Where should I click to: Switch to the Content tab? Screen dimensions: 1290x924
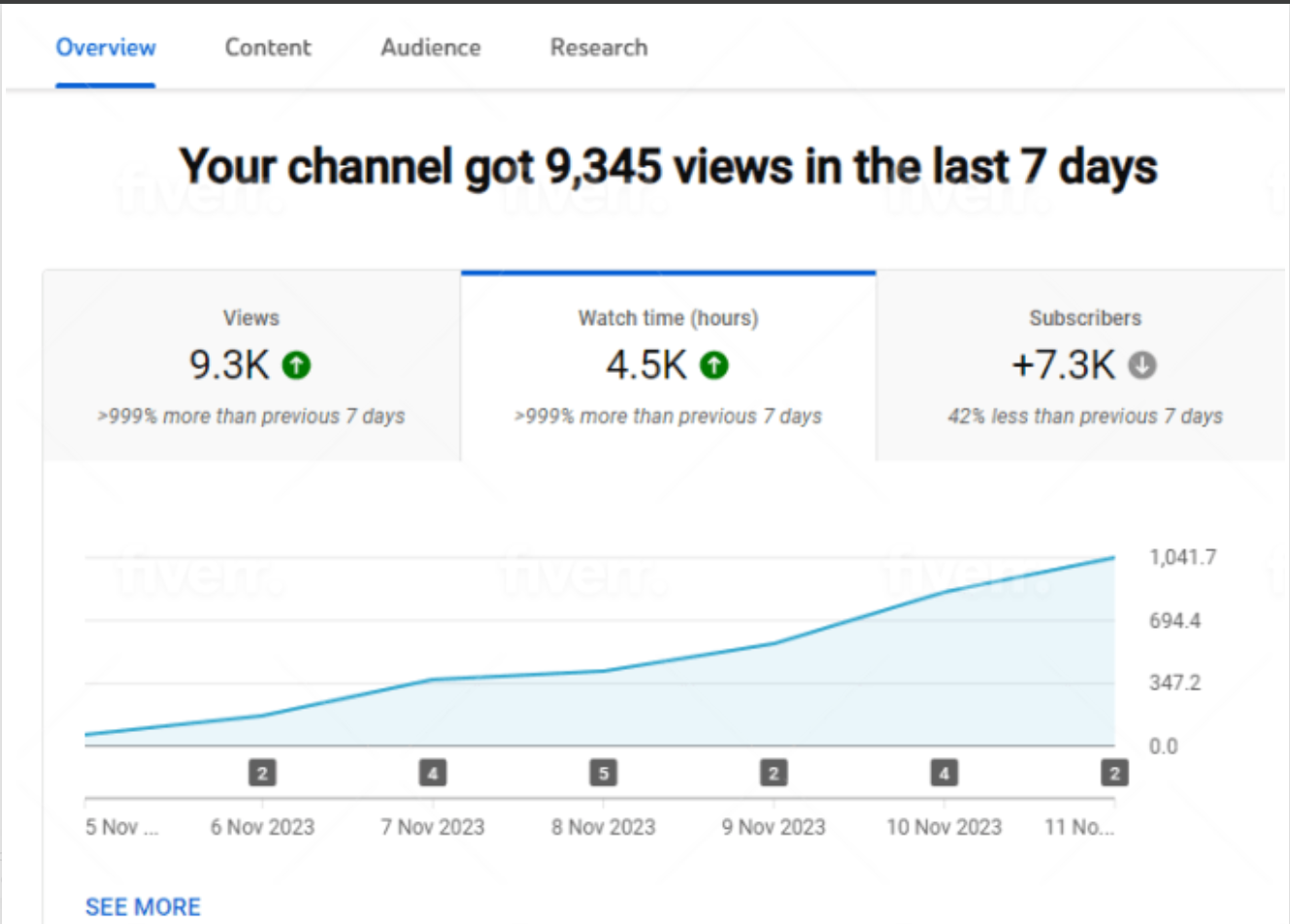click(x=268, y=48)
